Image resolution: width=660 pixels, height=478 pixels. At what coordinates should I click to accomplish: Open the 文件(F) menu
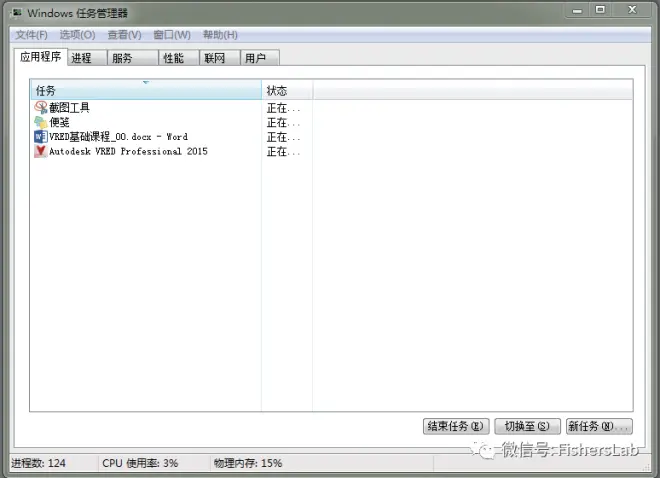pyautogui.click(x=32, y=35)
